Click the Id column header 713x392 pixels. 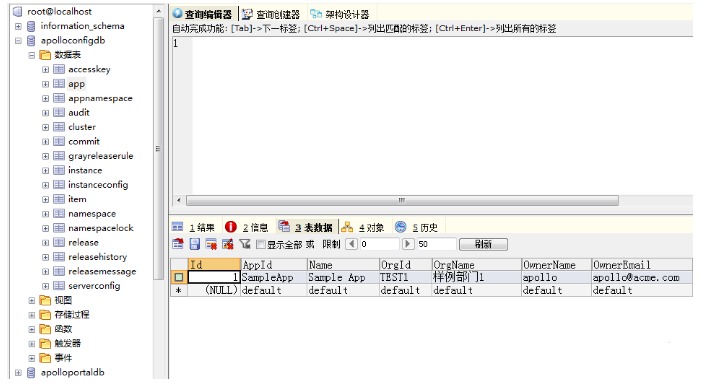coord(214,265)
